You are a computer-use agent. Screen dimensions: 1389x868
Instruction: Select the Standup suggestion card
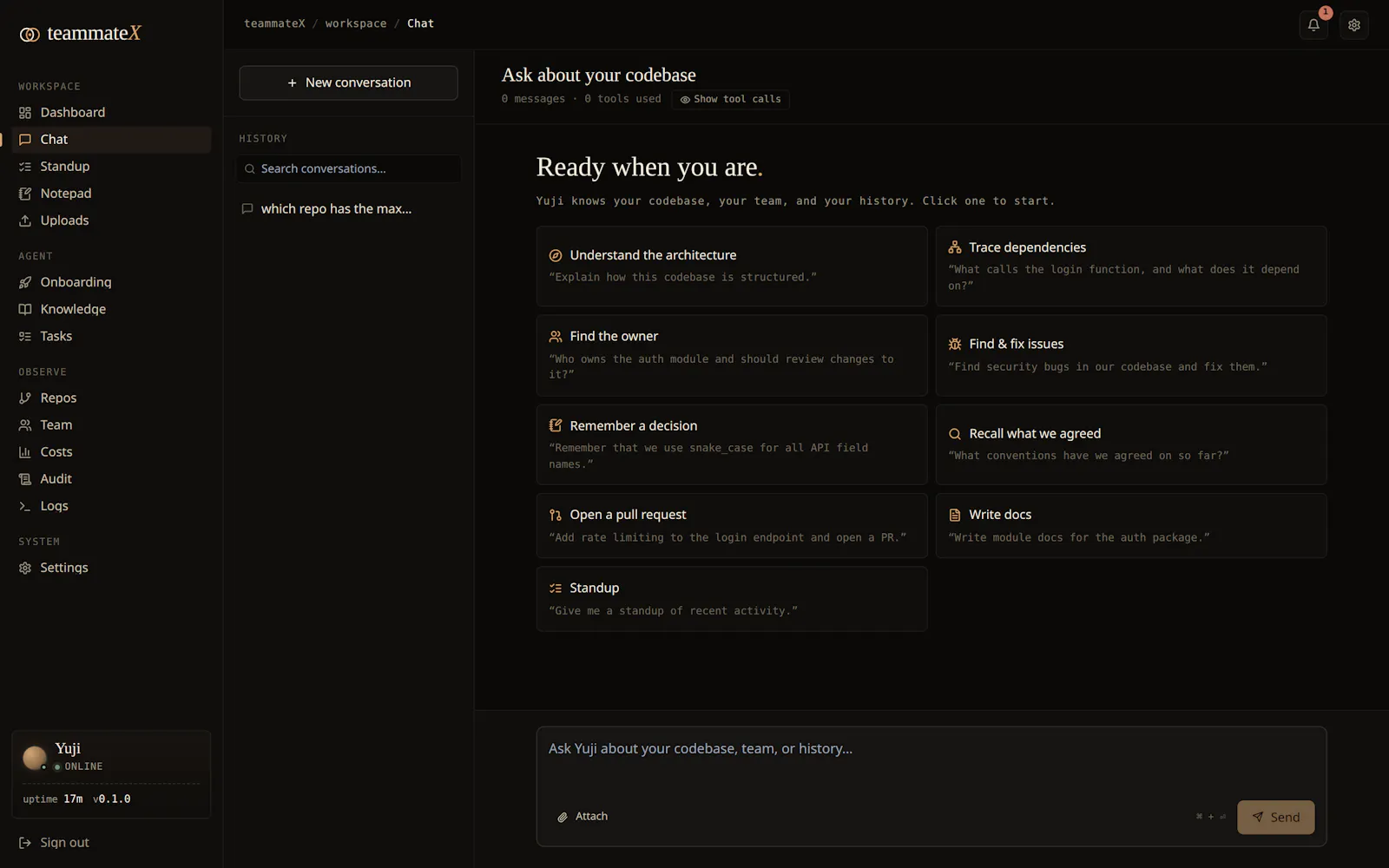[x=732, y=599]
